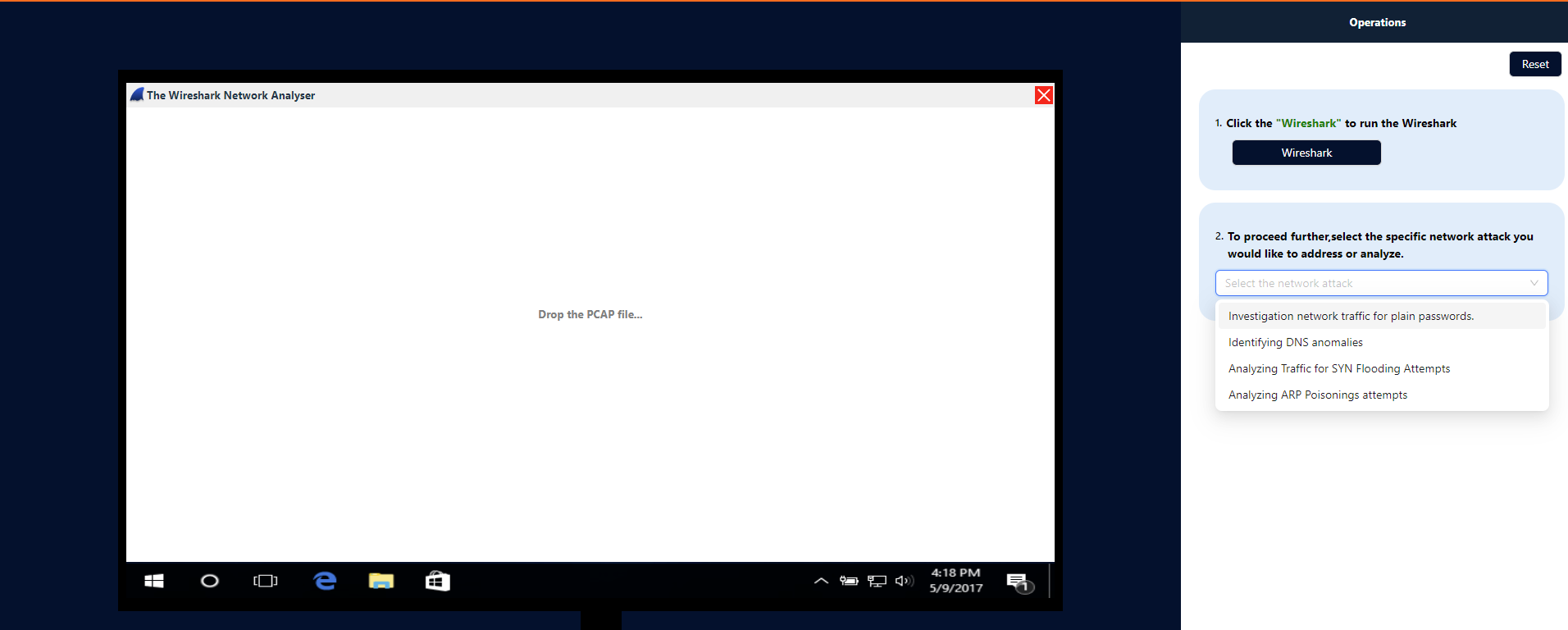Choose 'Identifying DNS anomalies' option

pos(1295,342)
